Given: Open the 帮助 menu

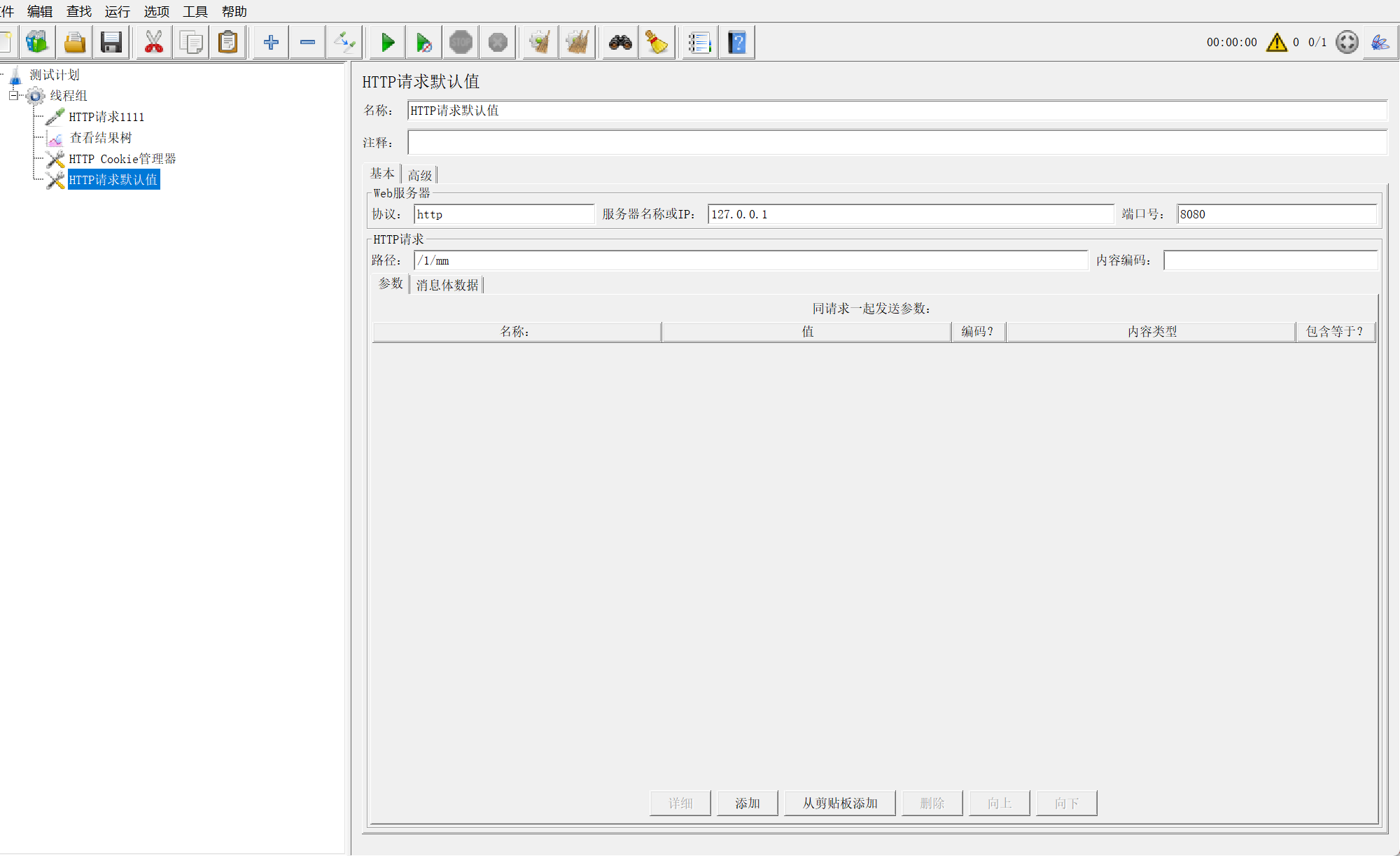Looking at the screenshot, I should click(x=234, y=11).
